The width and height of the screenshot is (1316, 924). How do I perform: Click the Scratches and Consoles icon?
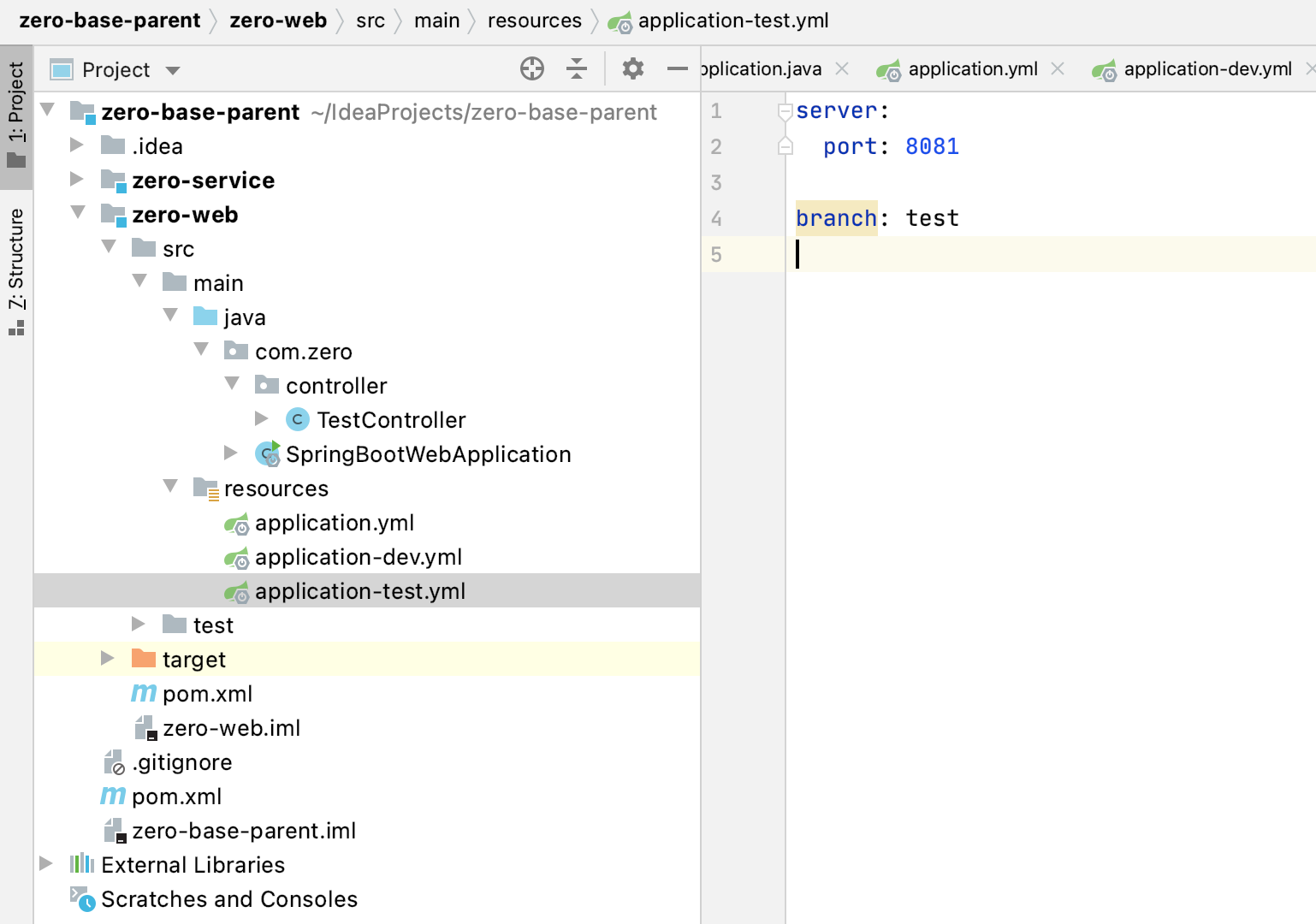(x=82, y=898)
